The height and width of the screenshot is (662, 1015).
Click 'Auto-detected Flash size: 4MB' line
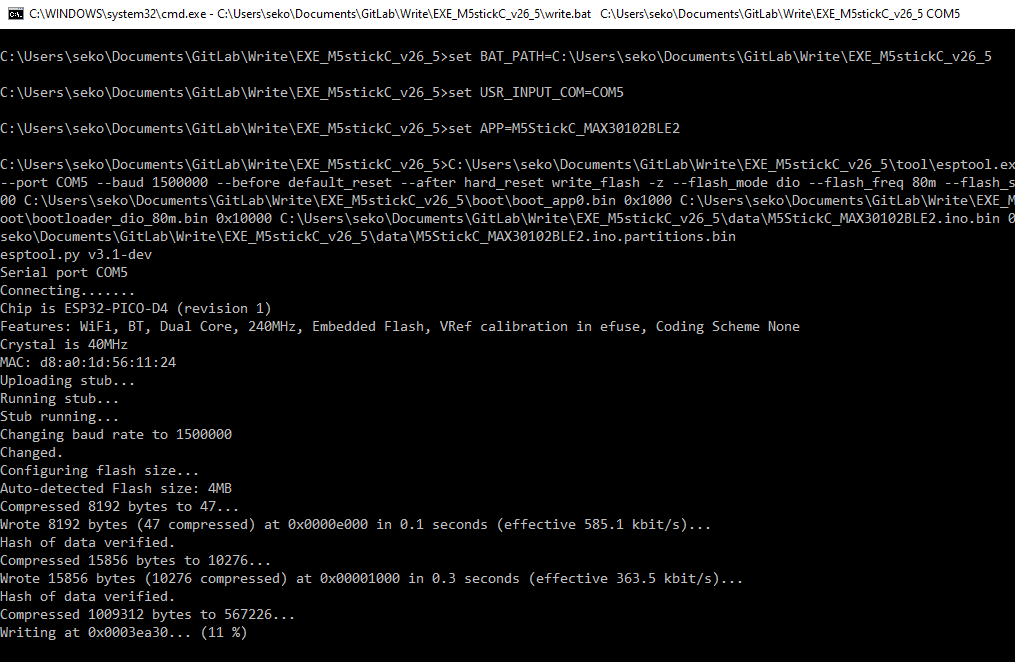(116, 489)
